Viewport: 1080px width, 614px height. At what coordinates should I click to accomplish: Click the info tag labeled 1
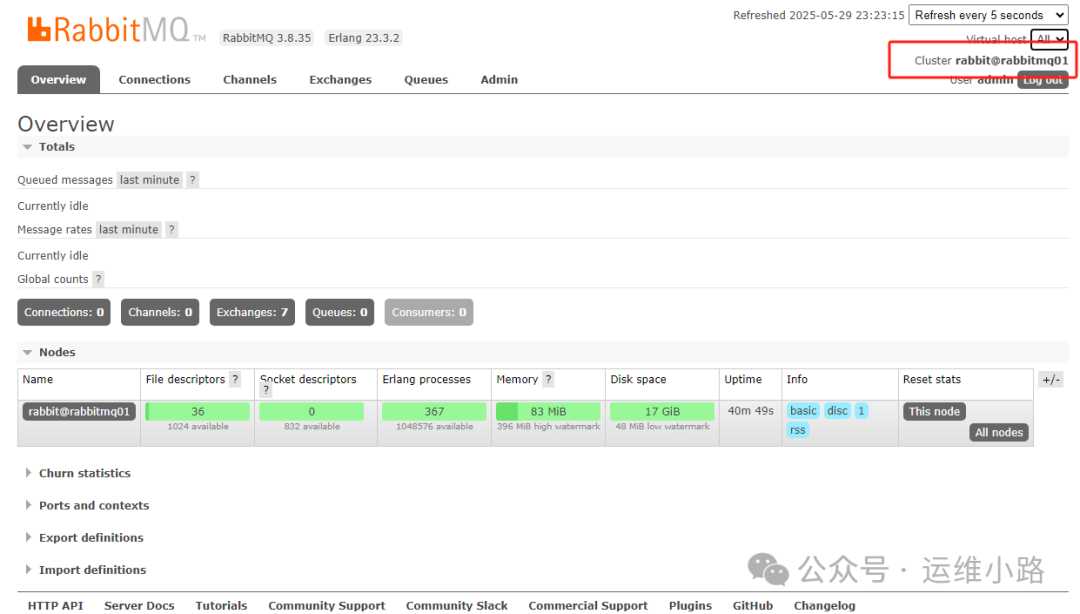(861, 411)
